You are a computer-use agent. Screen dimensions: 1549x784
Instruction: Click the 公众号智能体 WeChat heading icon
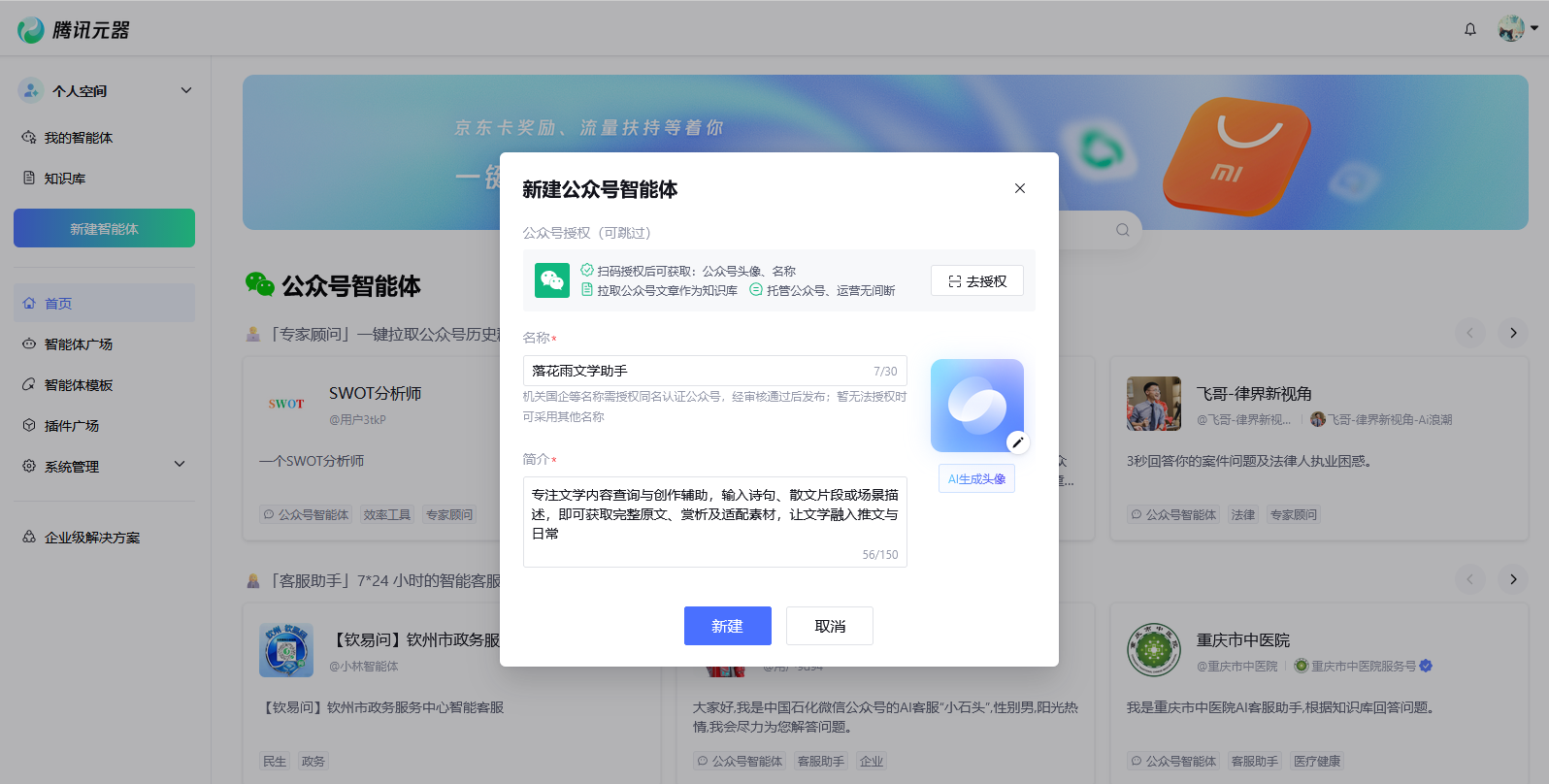coord(260,284)
